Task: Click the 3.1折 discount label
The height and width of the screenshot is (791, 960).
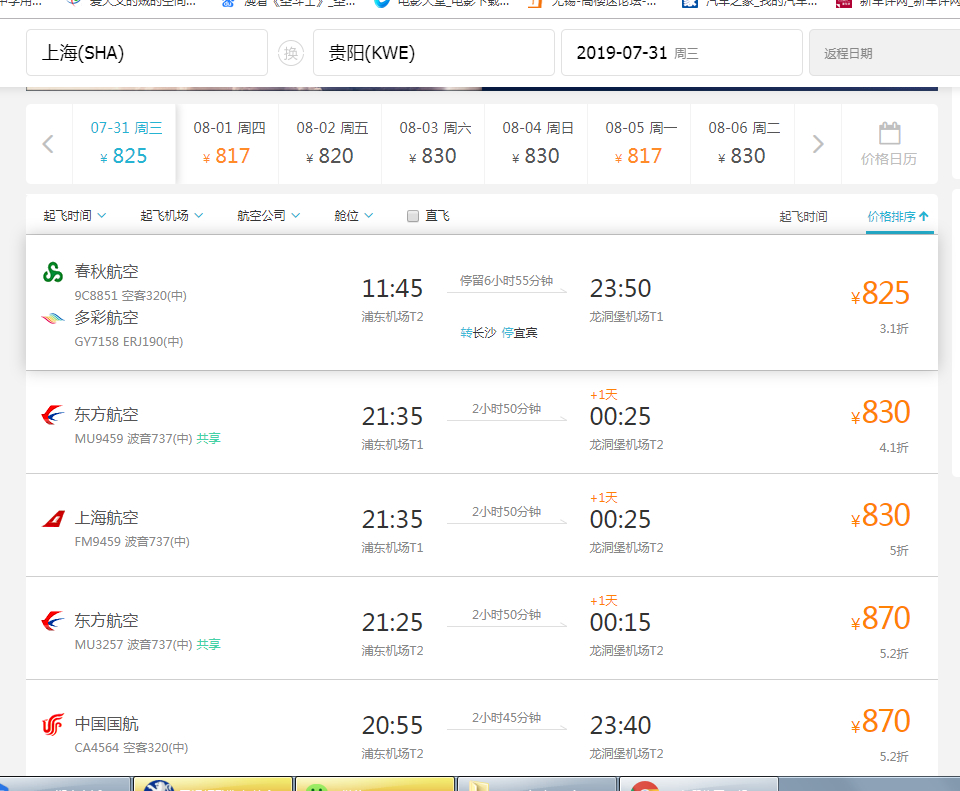Action: click(x=894, y=329)
